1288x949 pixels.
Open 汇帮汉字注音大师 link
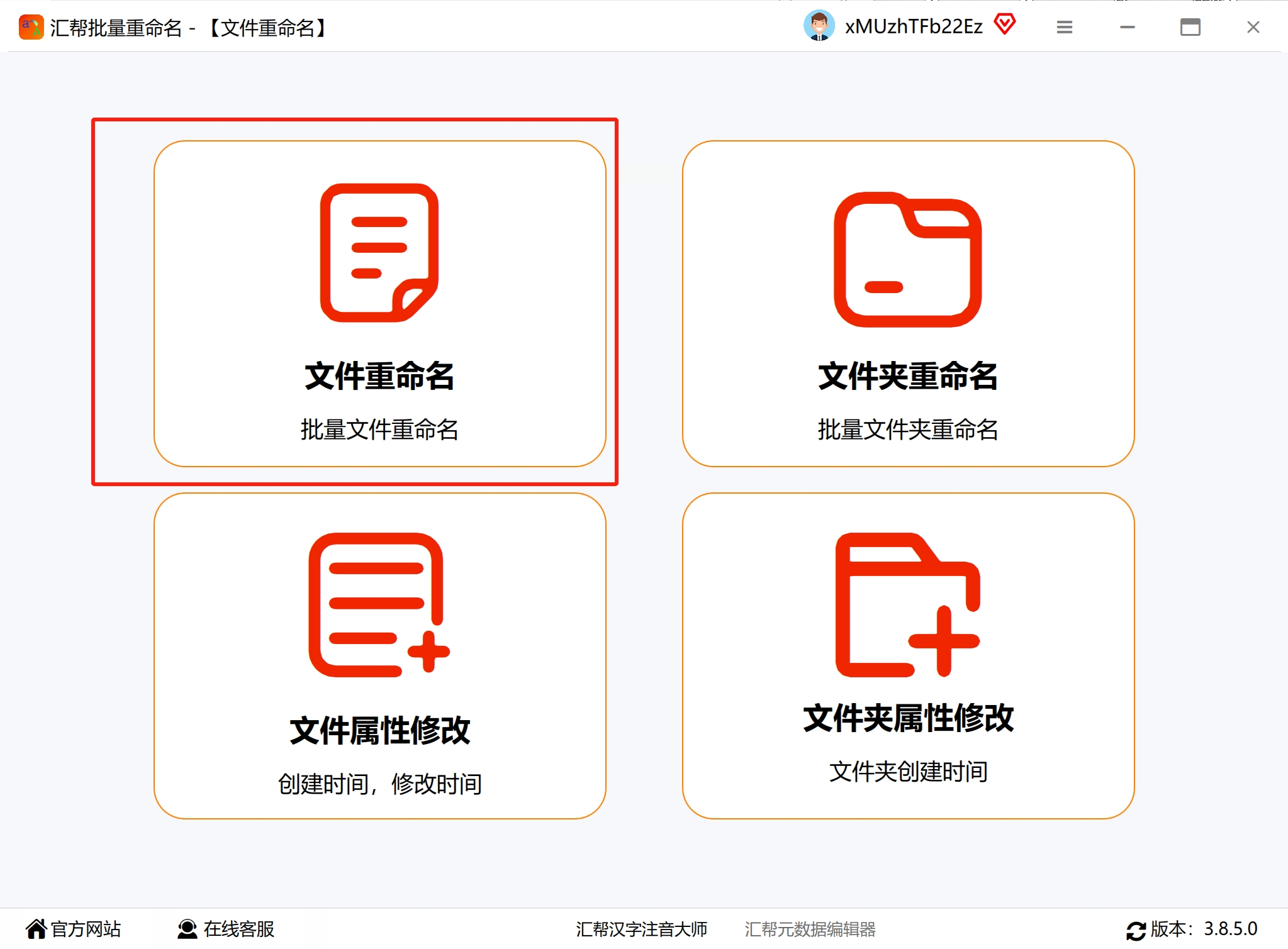641,929
